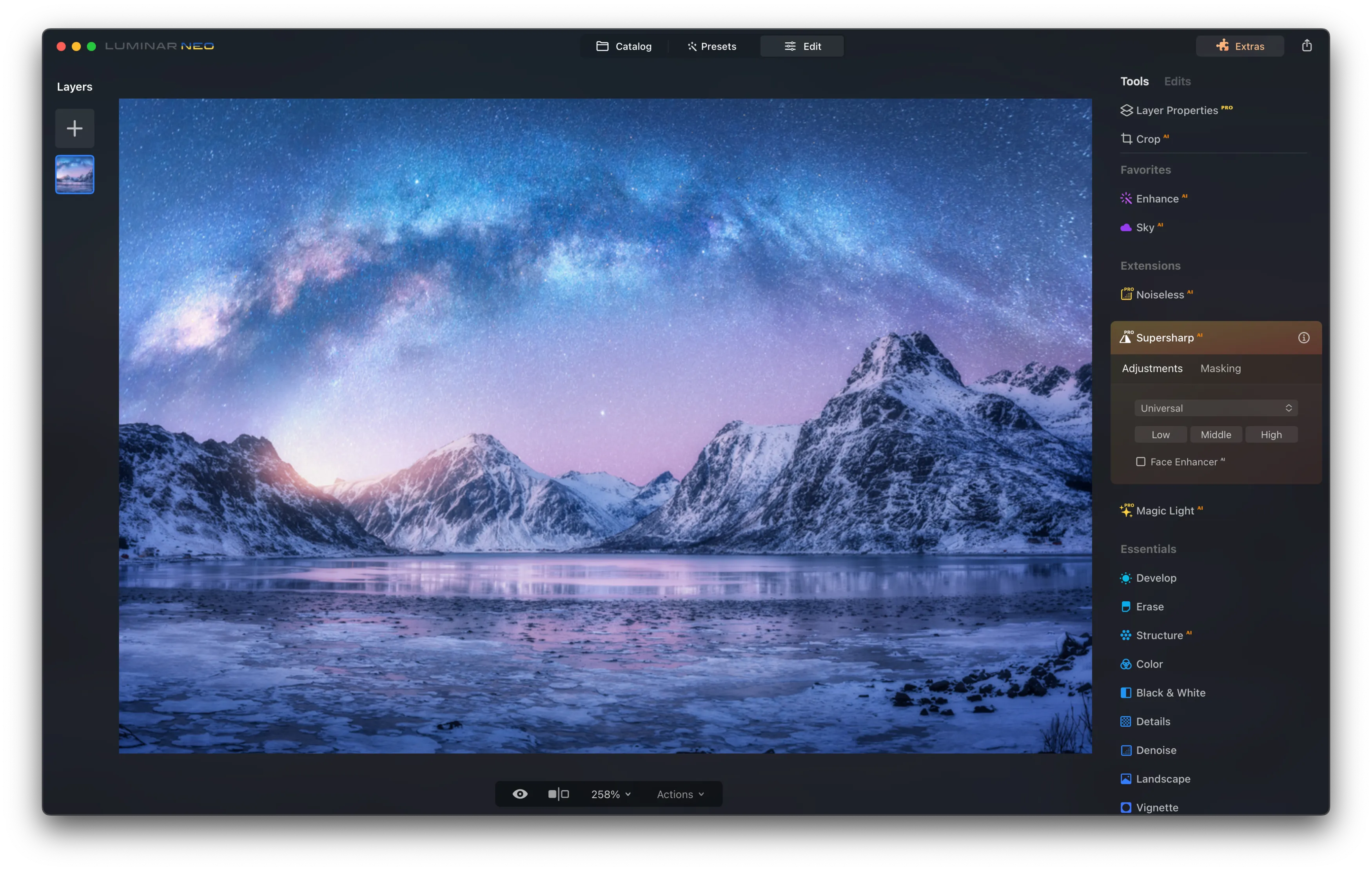Set Supersharp strength to High
1372x871 pixels.
click(1270, 435)
